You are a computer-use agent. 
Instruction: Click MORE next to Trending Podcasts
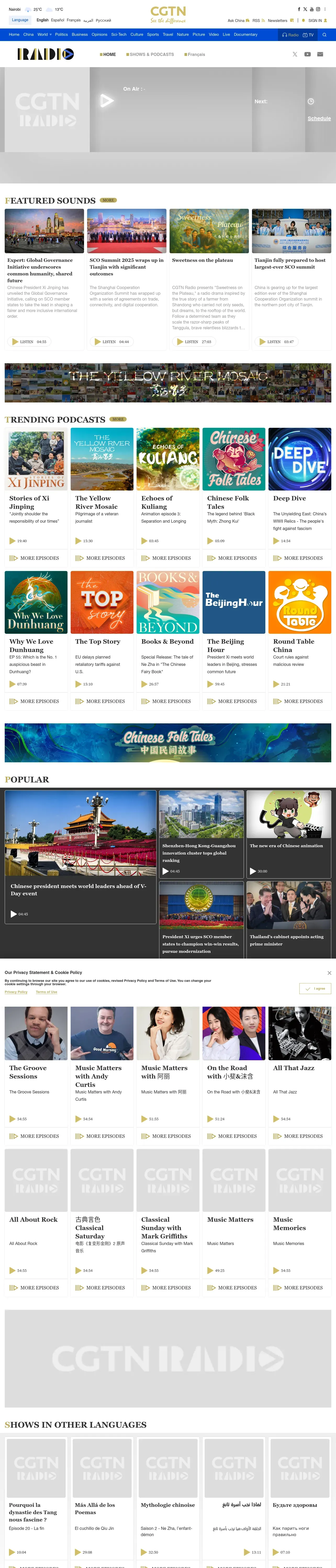pyautogui.click(x=118, y=419)
